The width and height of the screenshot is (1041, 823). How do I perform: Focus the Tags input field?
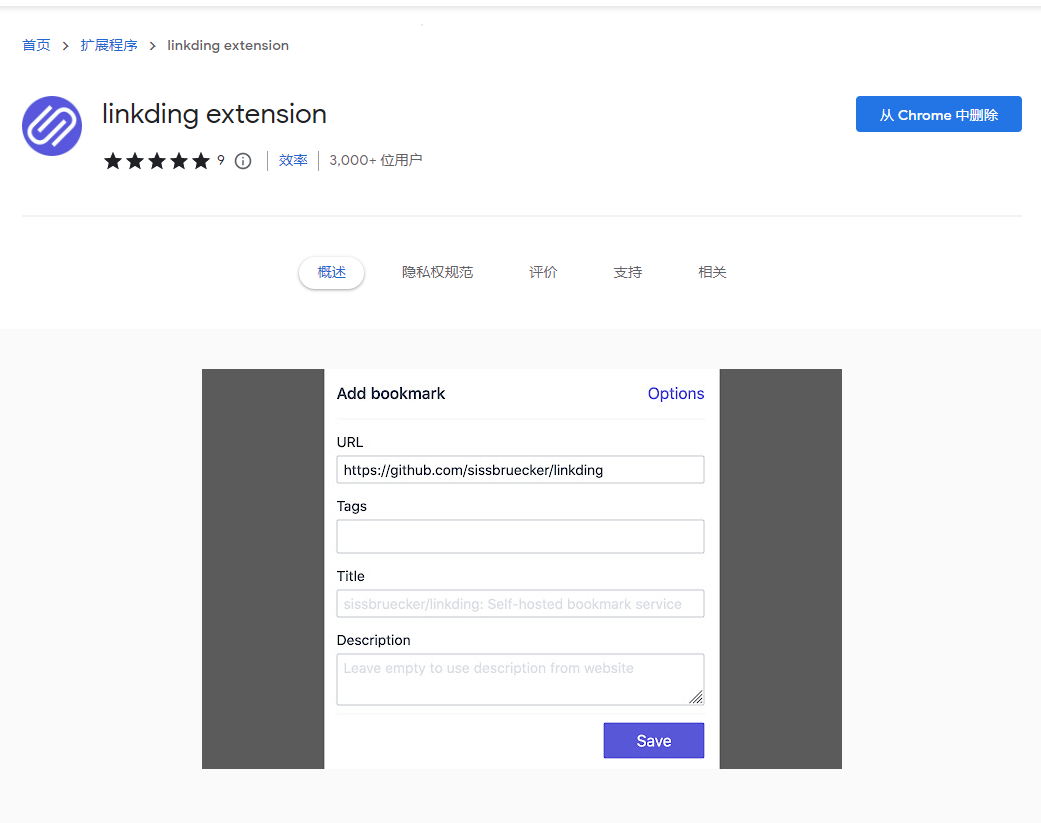point(520,536)
